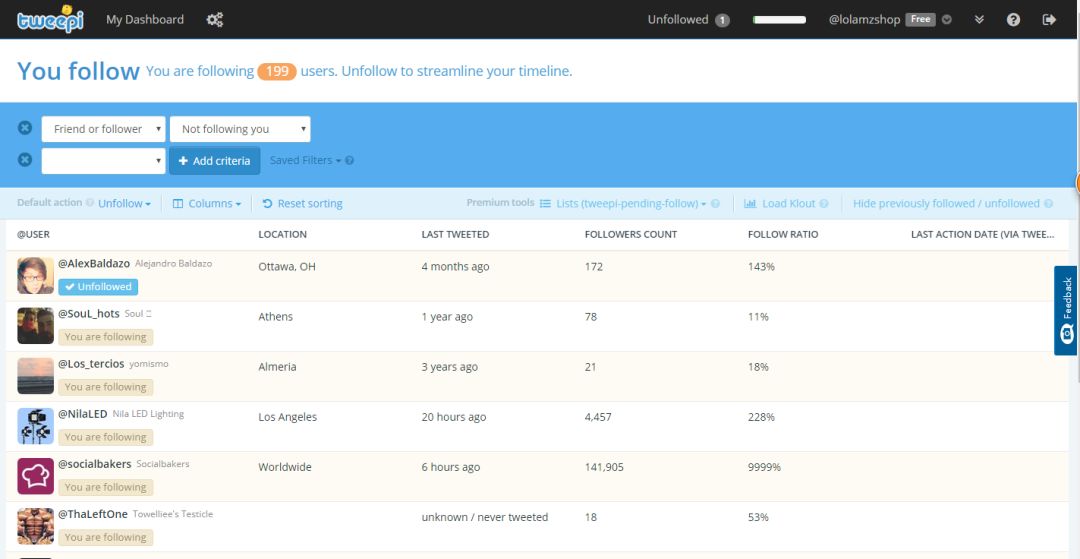This screenshot has width=1080, height=559.
Task: Open the Not following you dropdown
Action: tap(240, 129)
